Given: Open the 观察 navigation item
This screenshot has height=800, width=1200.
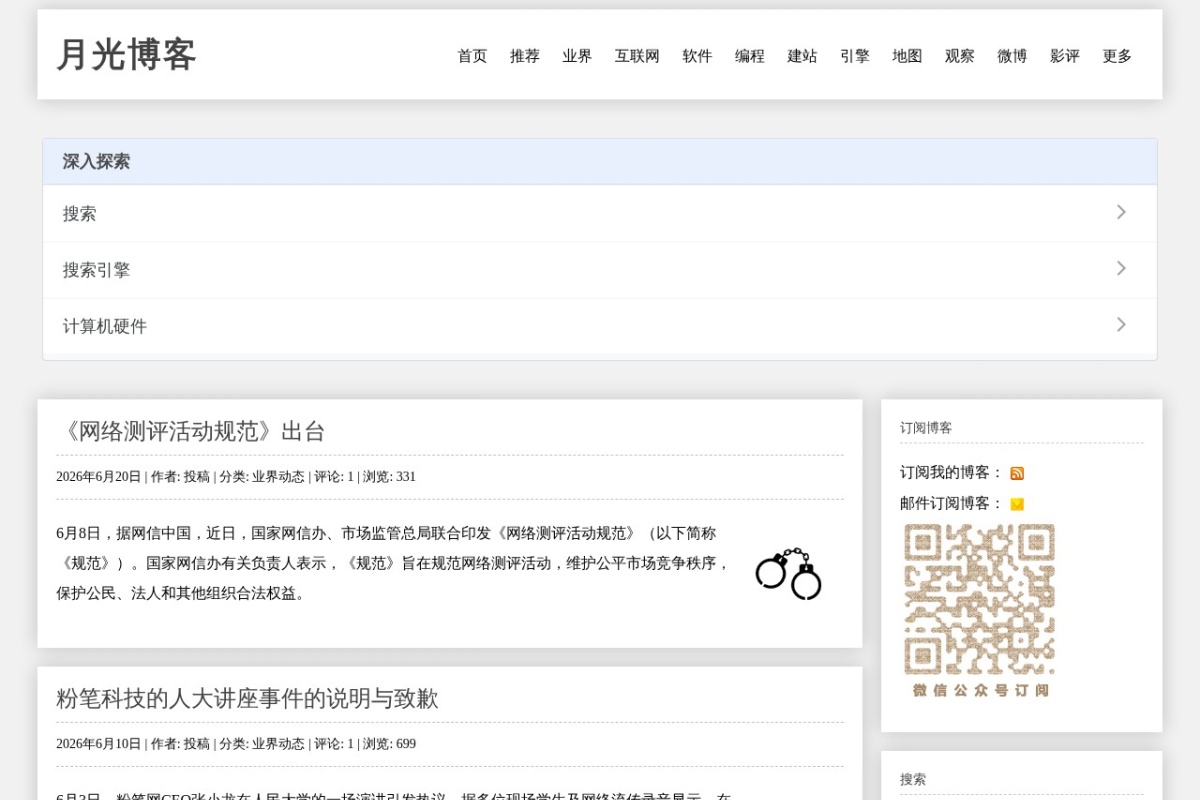Looking at the screenshot, I should pyautogui.click(x=960, y=56).
